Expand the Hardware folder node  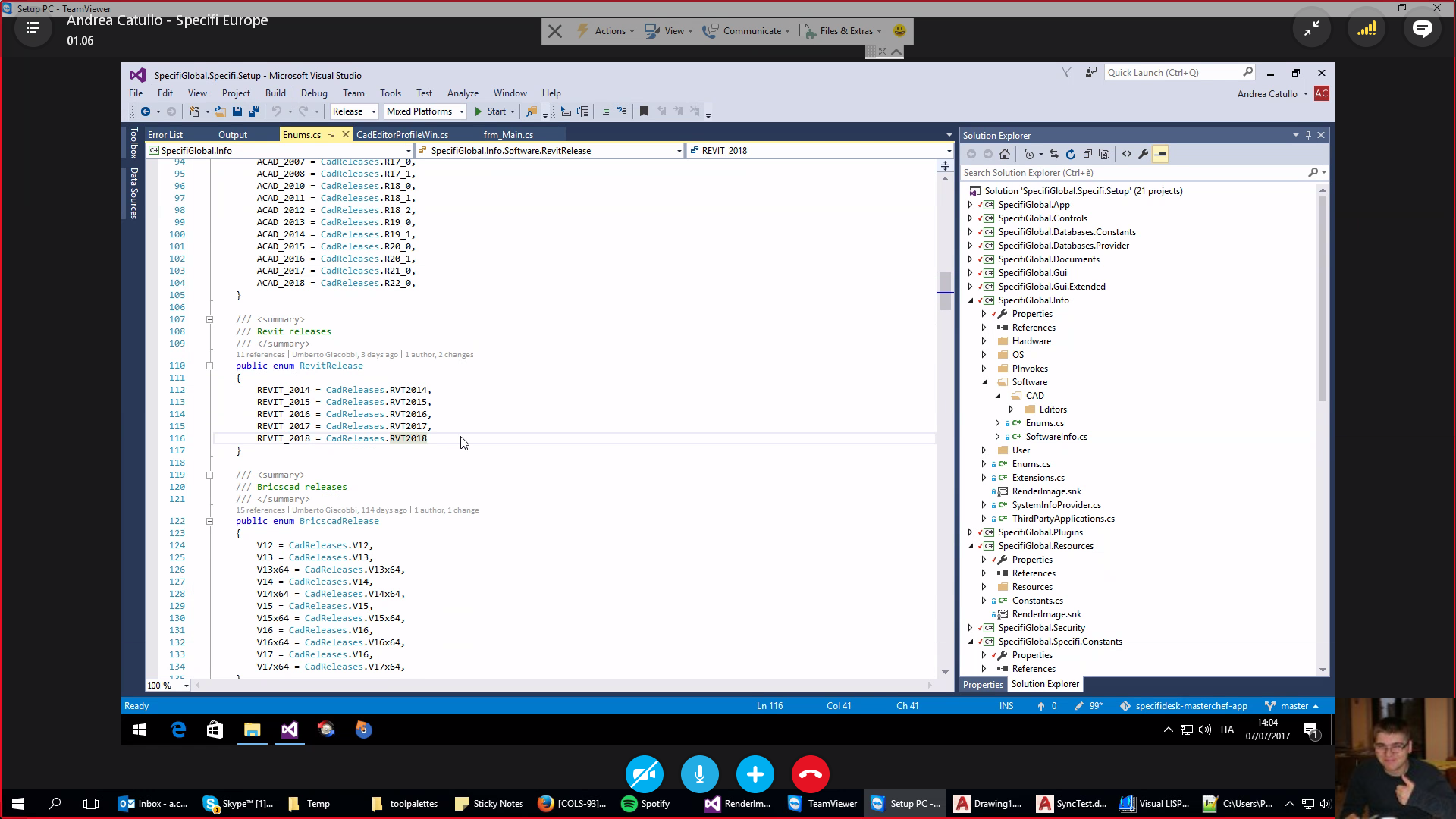[x=984, y=341]
